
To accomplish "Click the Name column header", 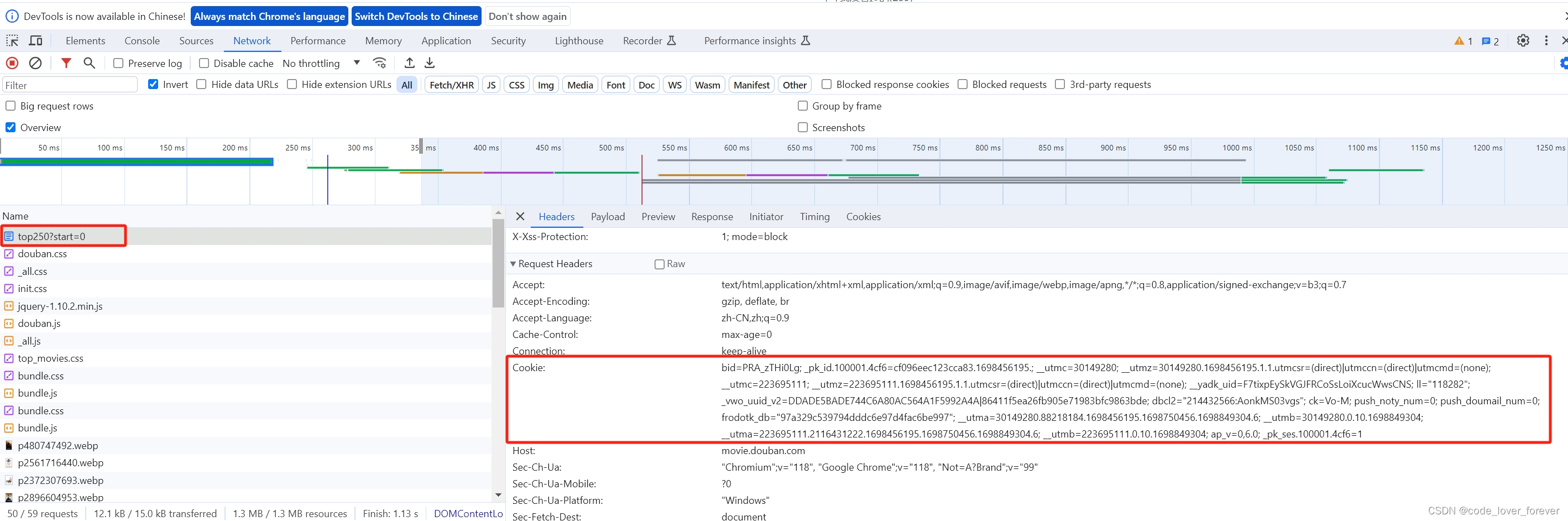I will (x=245, y=216).
